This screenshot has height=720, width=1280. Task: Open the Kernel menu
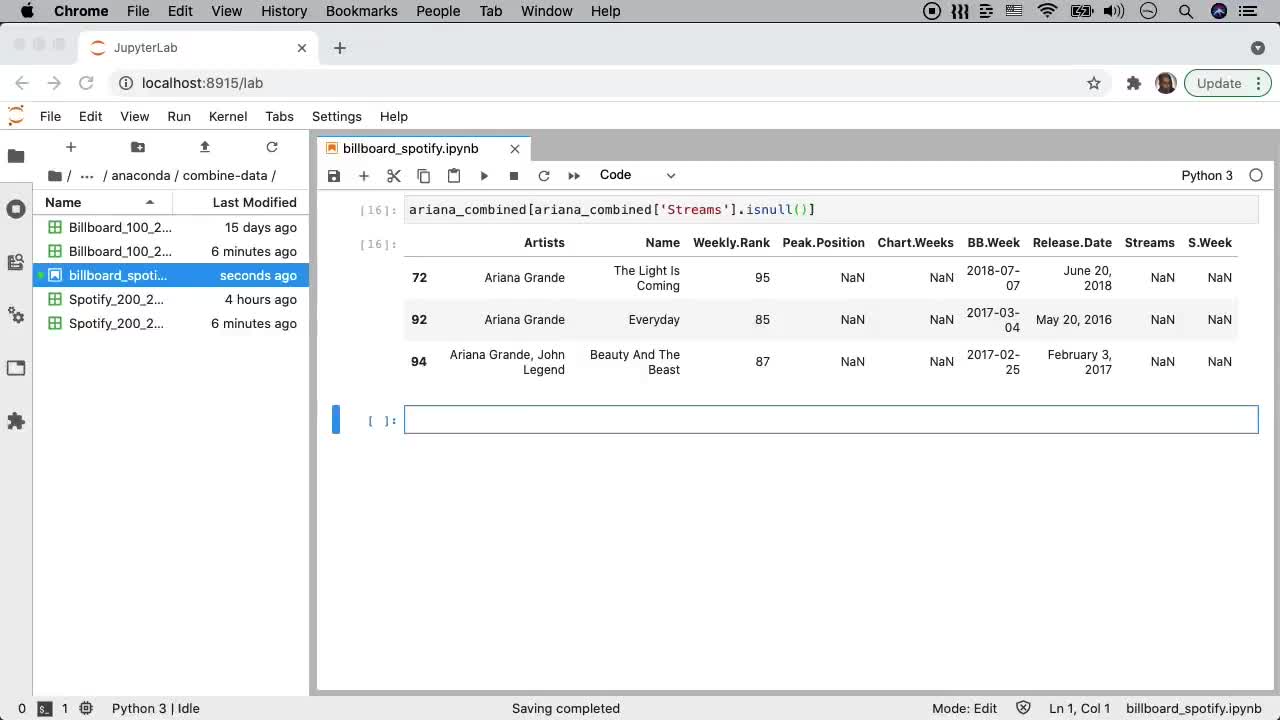click(228, 116)
